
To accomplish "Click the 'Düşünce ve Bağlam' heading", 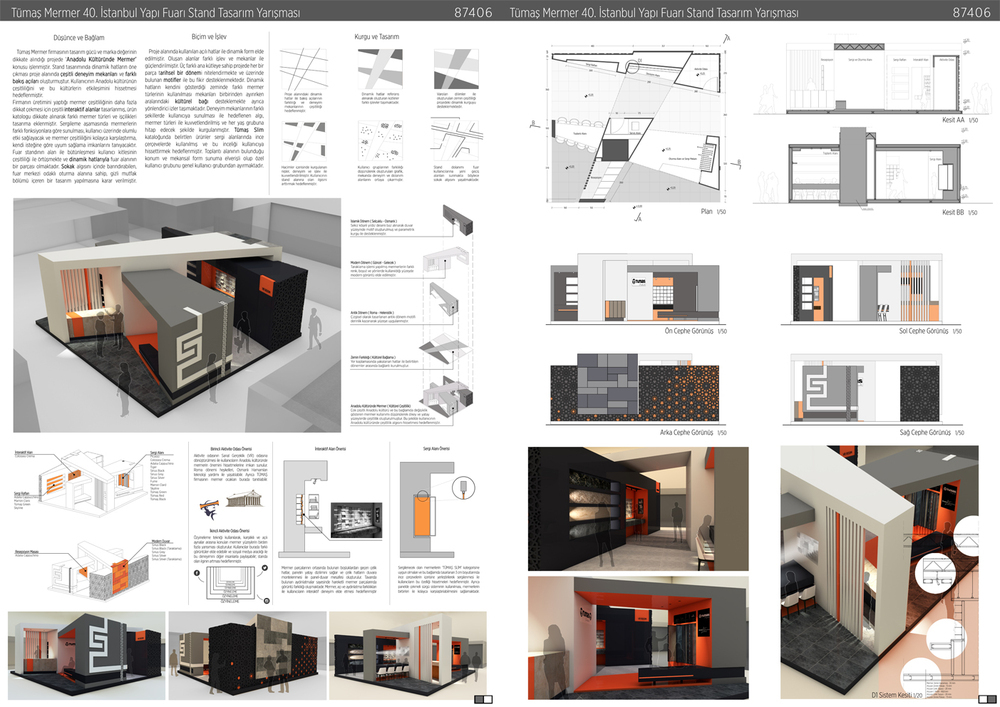I will (x=79, y=38).
